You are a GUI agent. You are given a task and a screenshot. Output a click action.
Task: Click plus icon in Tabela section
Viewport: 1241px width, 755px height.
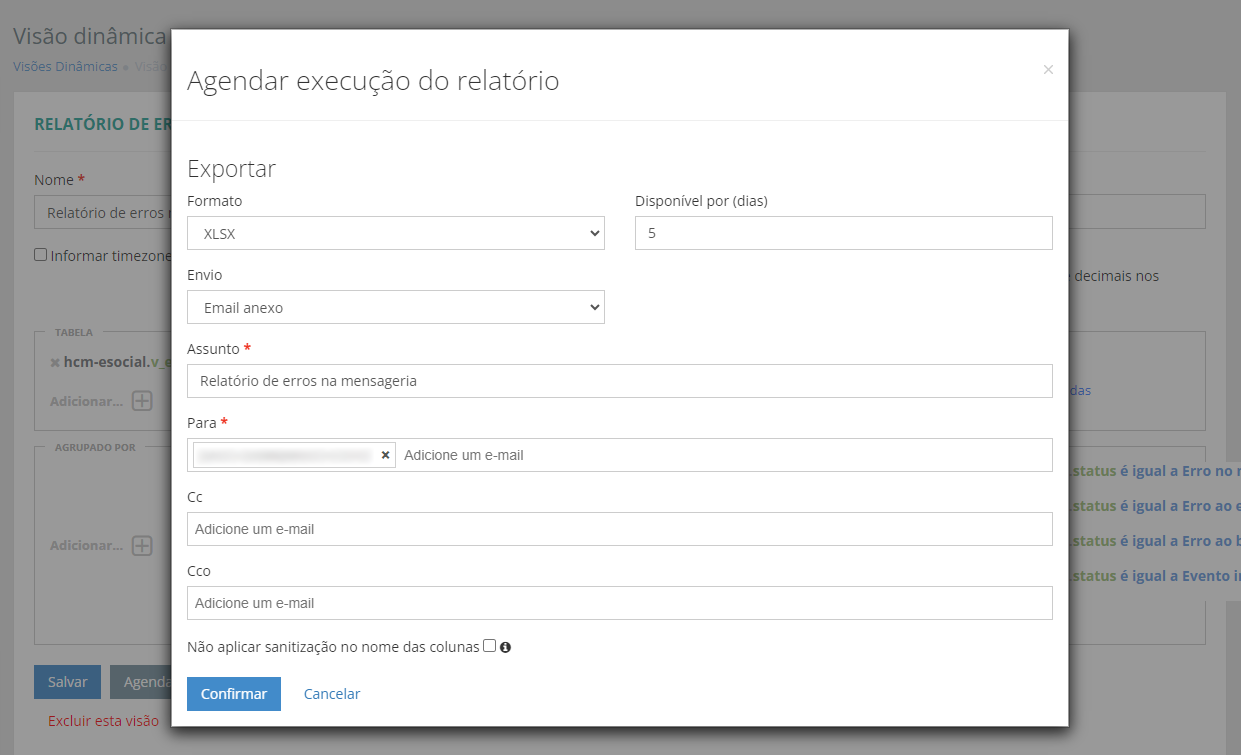point(142,401)
